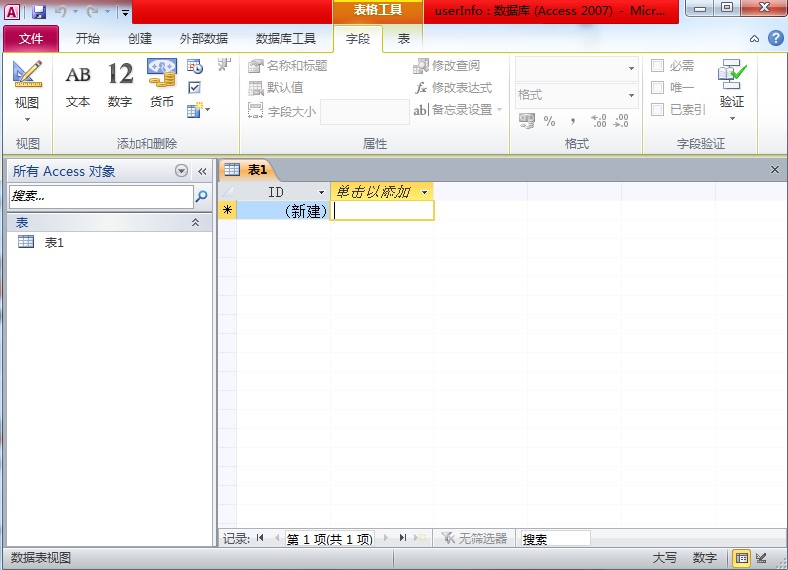
Task: Apply currency format icon in 格式 group
Action: (527, 121)
